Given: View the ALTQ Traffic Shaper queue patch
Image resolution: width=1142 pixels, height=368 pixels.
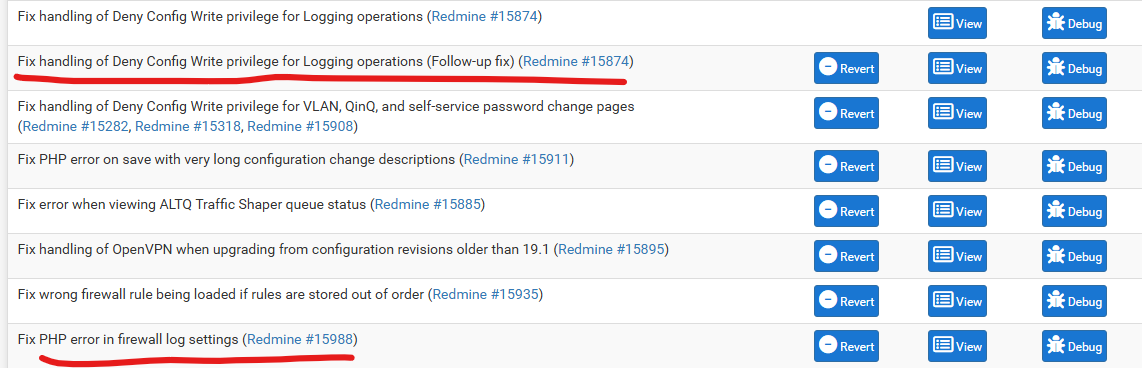Looking at the screenshot, I should pos(957,211).
